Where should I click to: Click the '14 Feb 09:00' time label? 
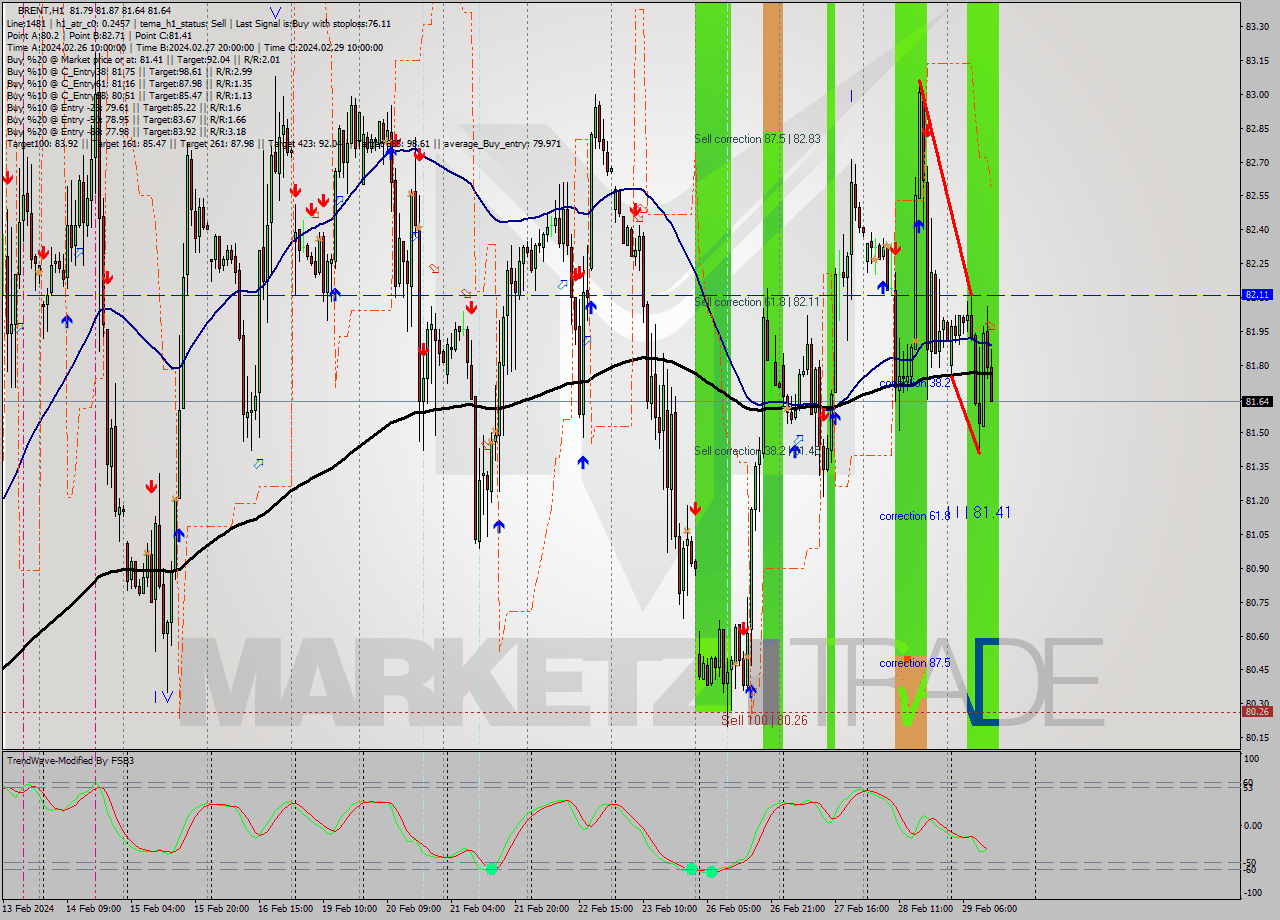93,908
